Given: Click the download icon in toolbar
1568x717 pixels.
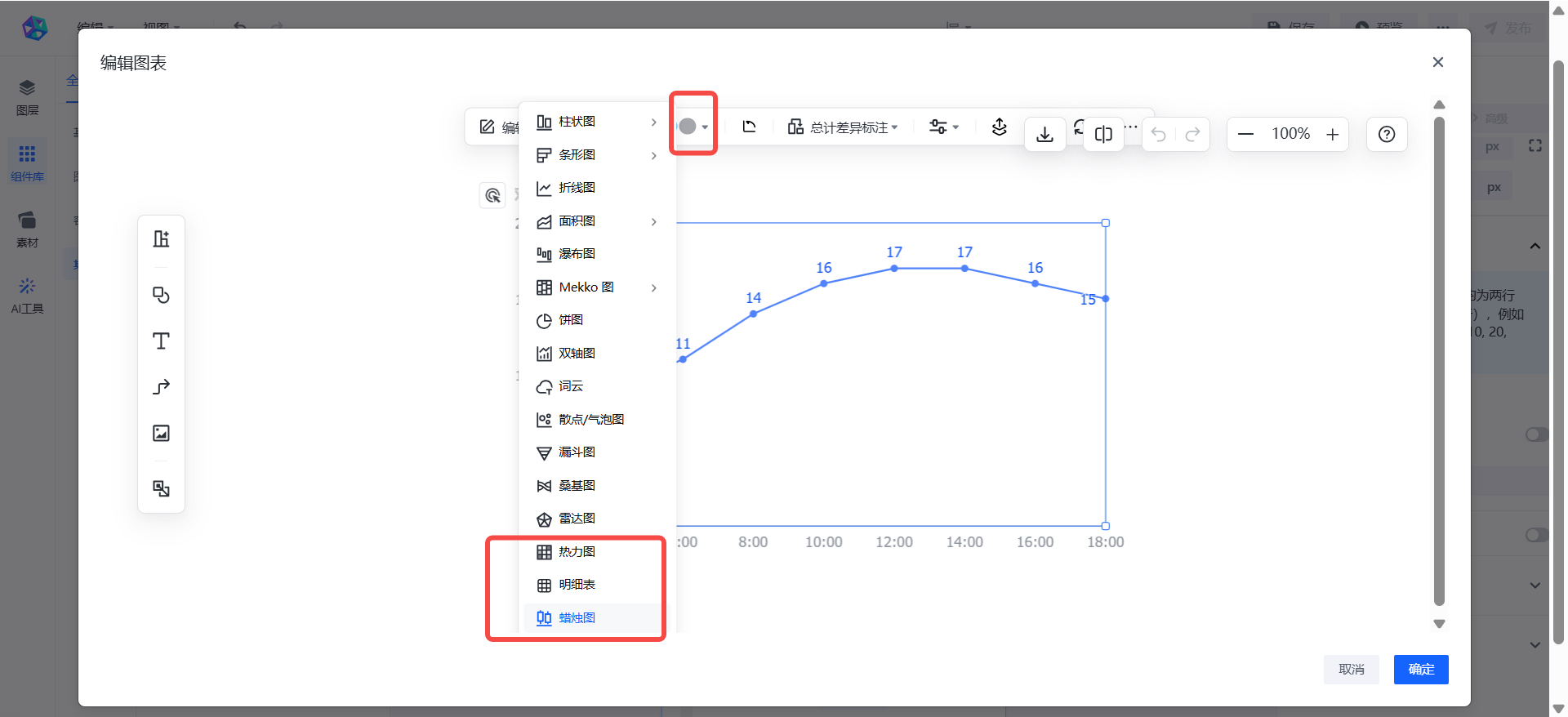Looking at the screenshot, I should 1045,135.
